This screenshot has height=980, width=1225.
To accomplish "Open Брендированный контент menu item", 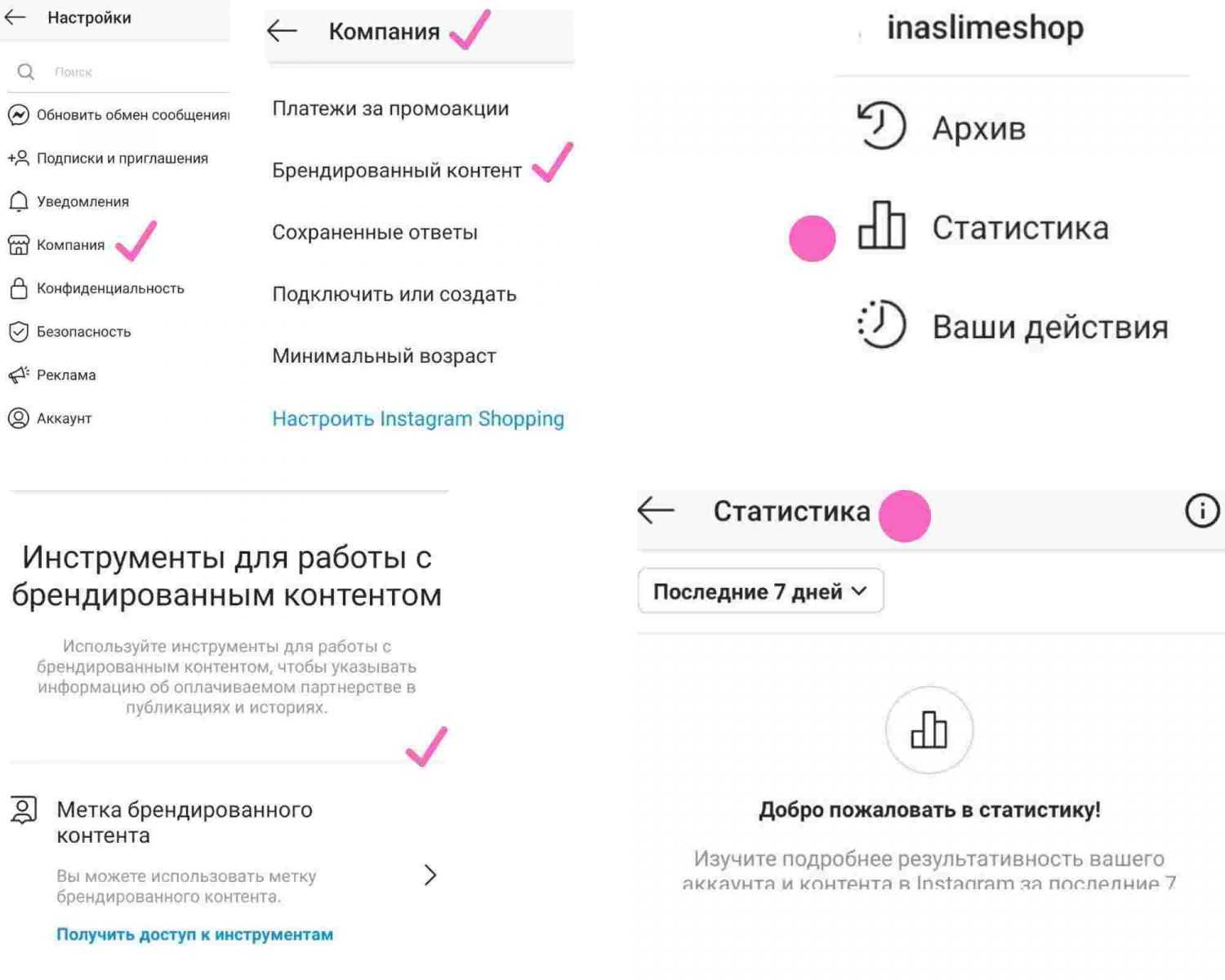I will (x=397, y=171).
